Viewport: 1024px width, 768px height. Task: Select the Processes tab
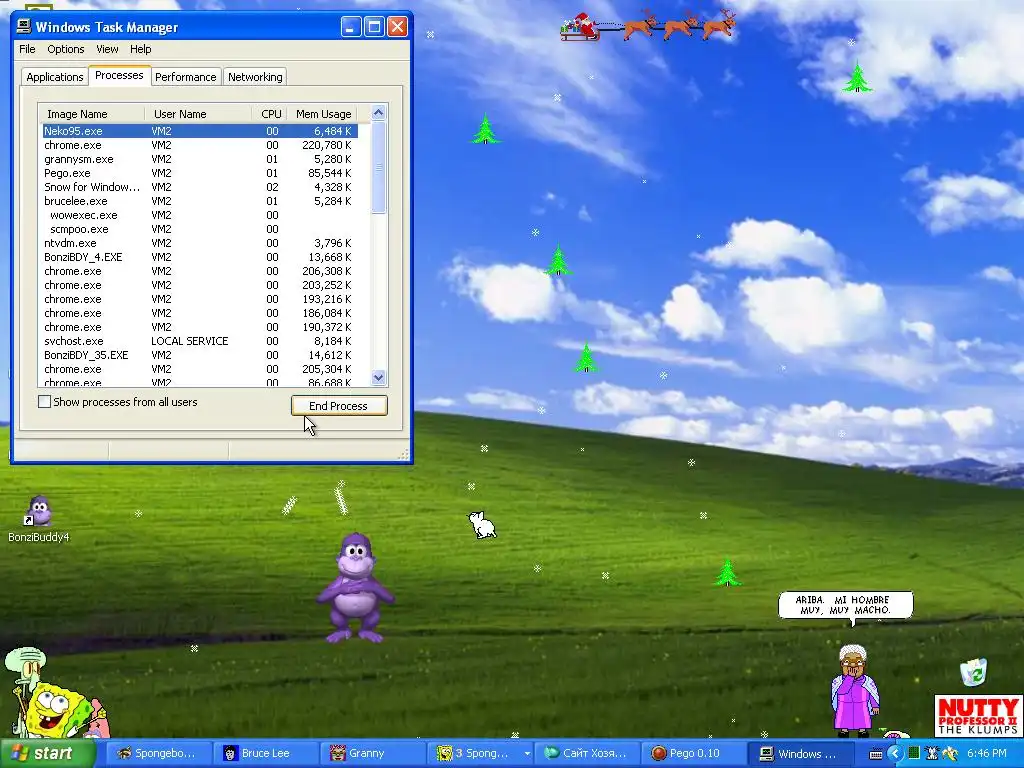click(x=119, y=75)
